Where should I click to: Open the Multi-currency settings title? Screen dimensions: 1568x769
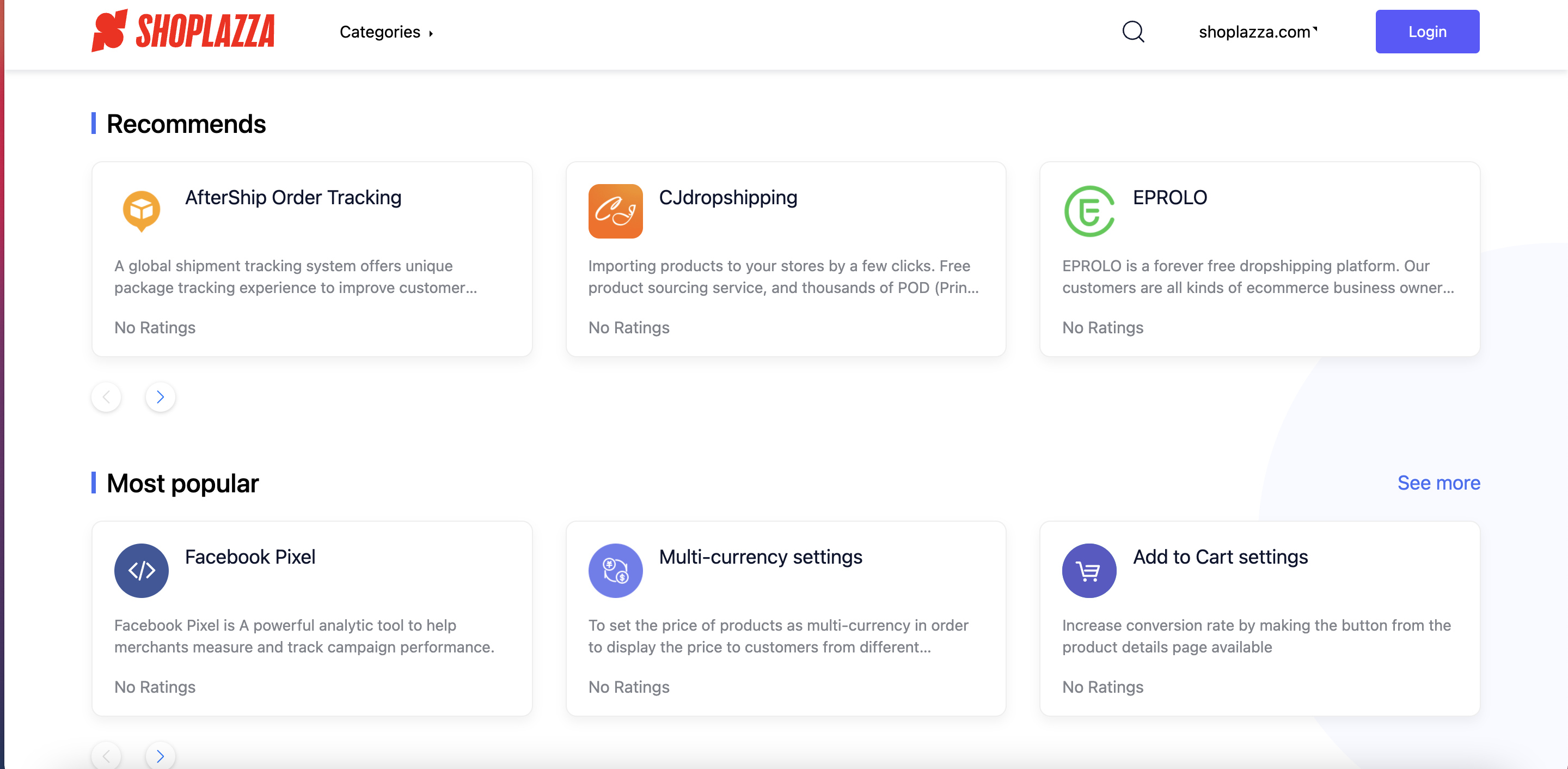[x=760, y=557]
